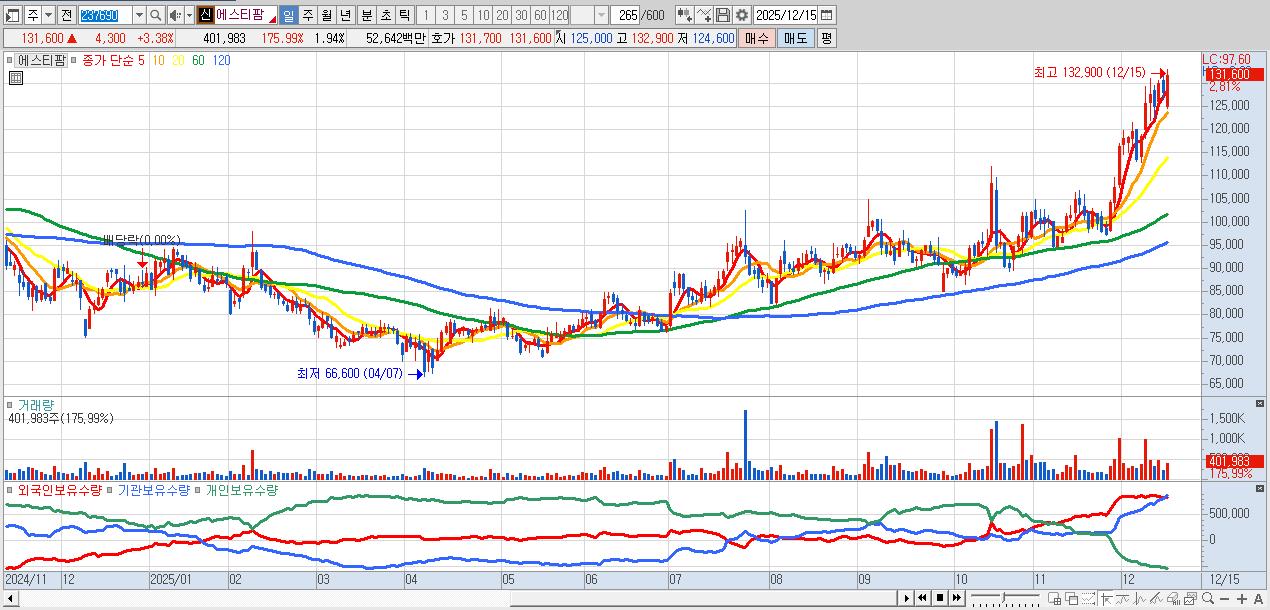Zoom in with the plus icon
The width and height of the screenshot is (1270, 610).
[x=1242, y=598]
